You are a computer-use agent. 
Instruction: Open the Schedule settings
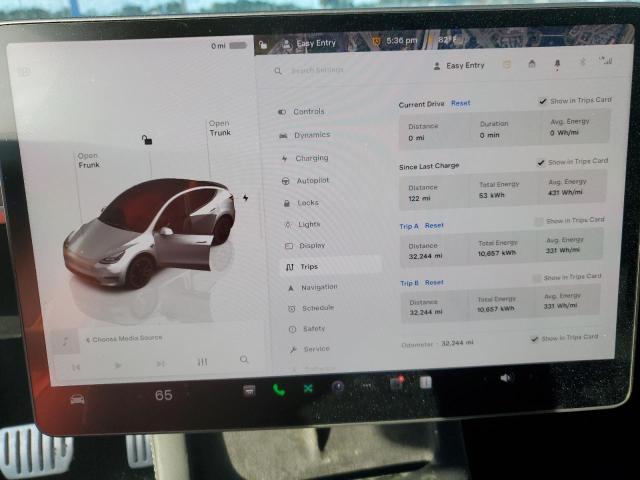311,308
